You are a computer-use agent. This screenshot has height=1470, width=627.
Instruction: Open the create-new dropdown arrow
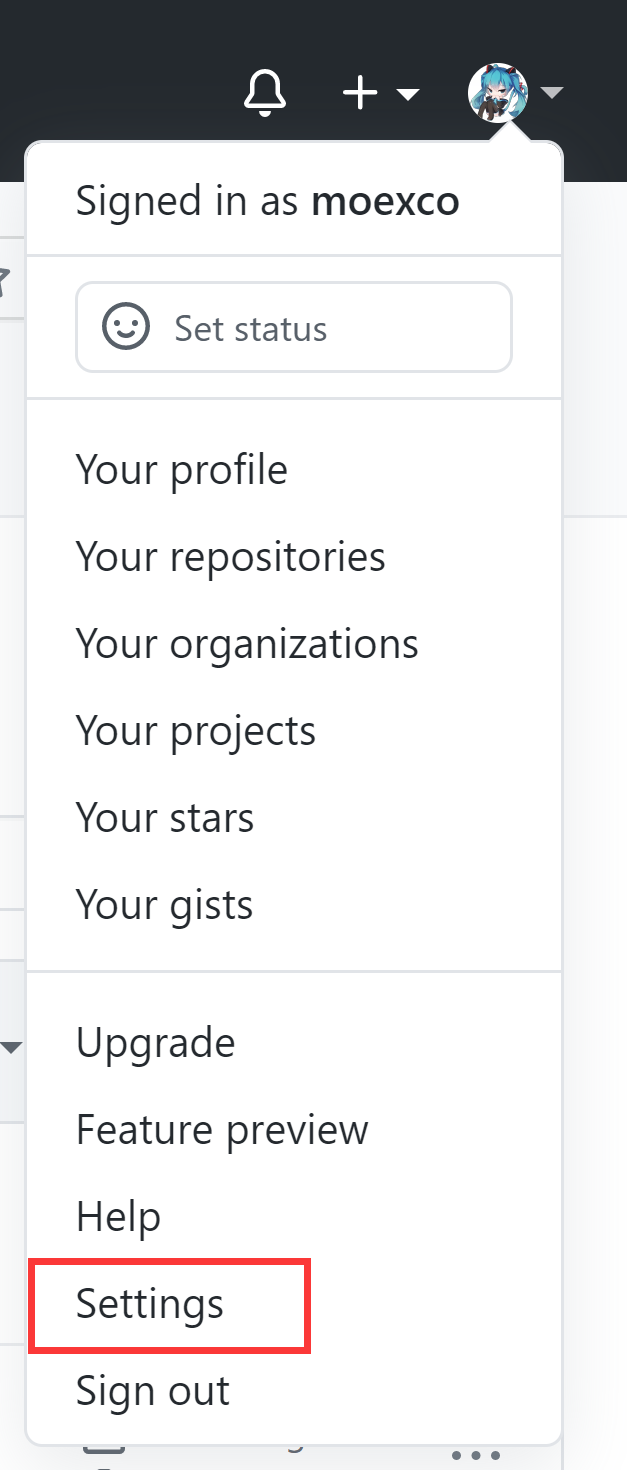pos(408,95)
